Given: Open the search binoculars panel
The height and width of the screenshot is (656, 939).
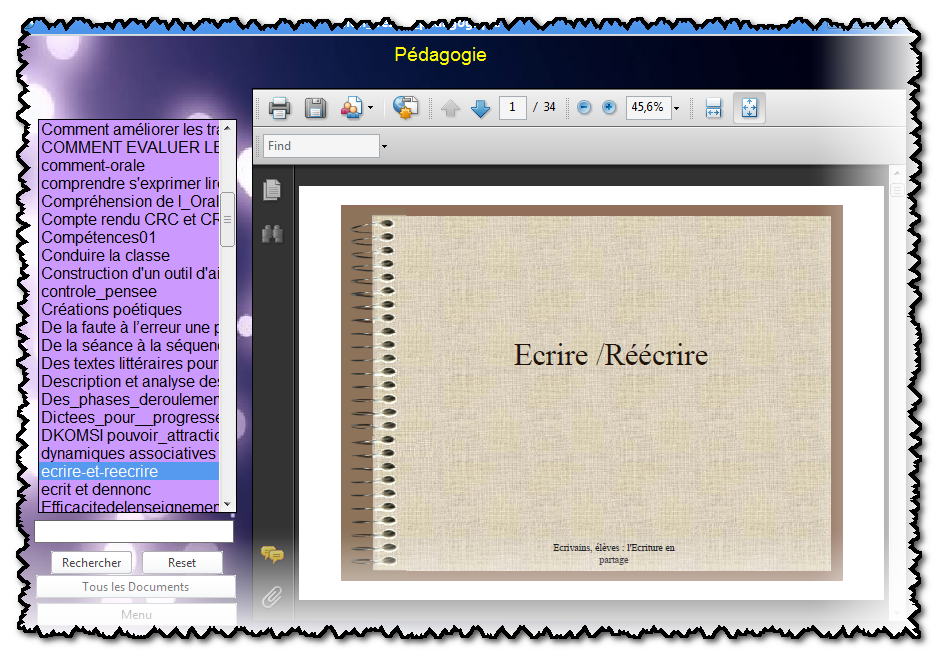Looking at the screenshot, I should coord(272,234).
